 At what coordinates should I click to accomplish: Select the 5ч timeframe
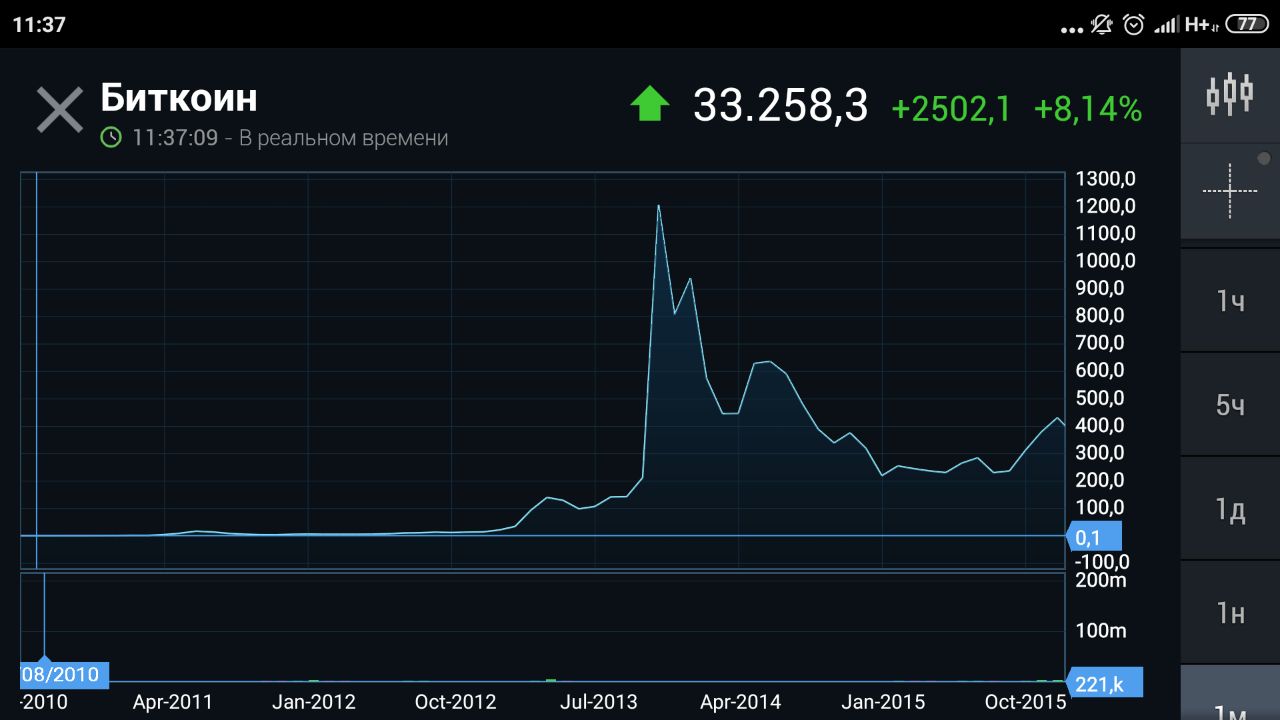[1230, 404]
